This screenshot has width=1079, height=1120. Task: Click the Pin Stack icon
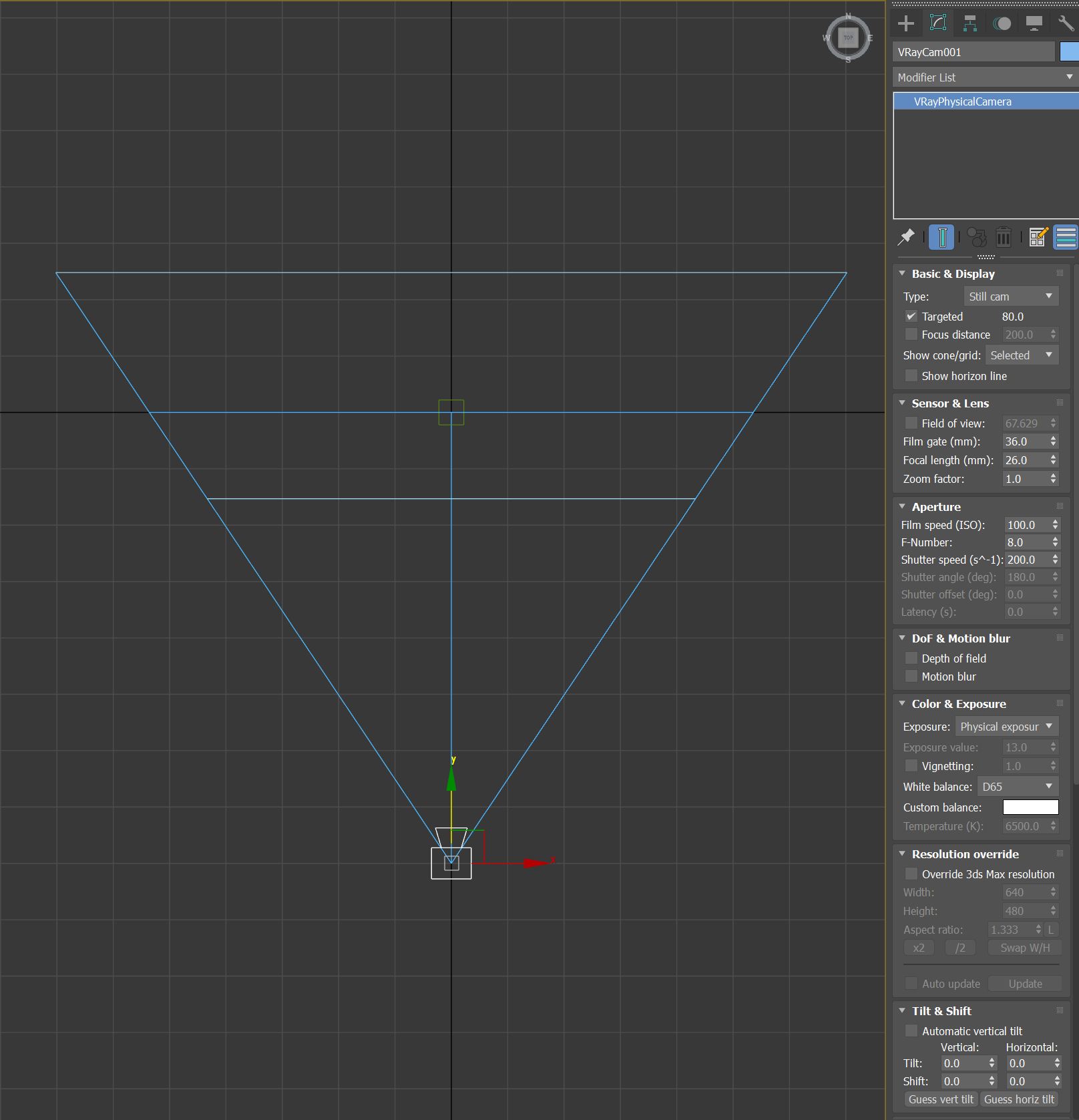(907, 237)
